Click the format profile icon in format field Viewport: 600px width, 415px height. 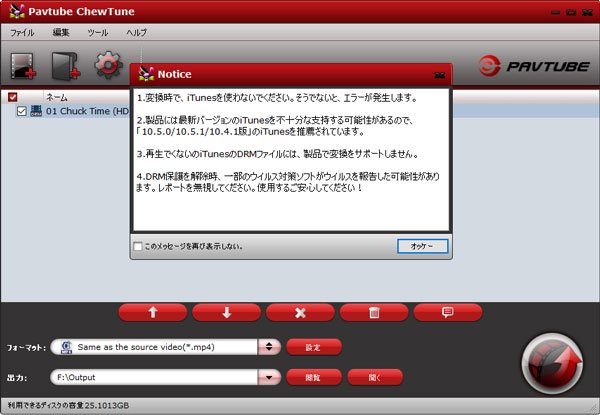67,347
